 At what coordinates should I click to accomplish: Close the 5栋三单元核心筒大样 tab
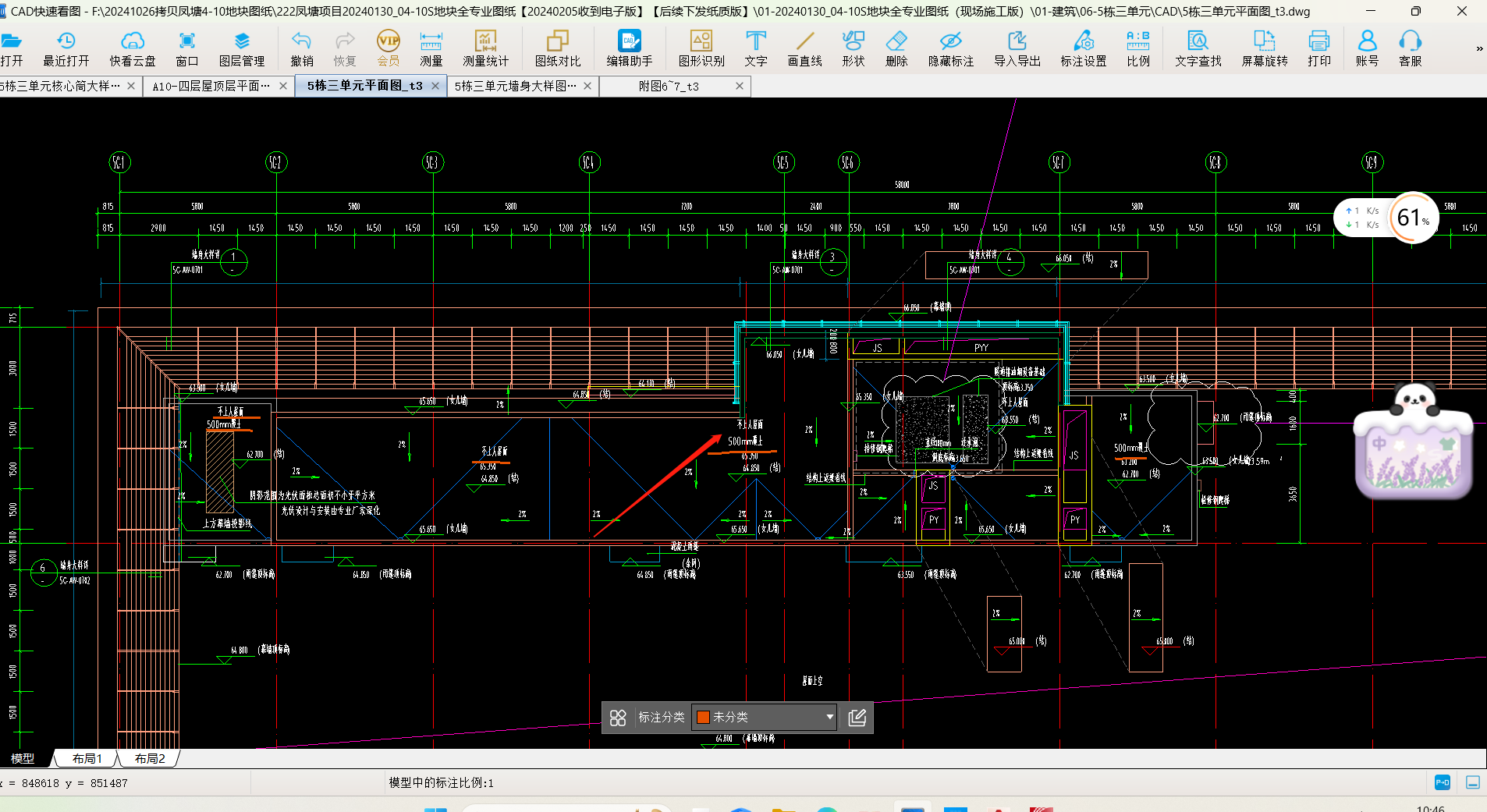coord(131,86)
